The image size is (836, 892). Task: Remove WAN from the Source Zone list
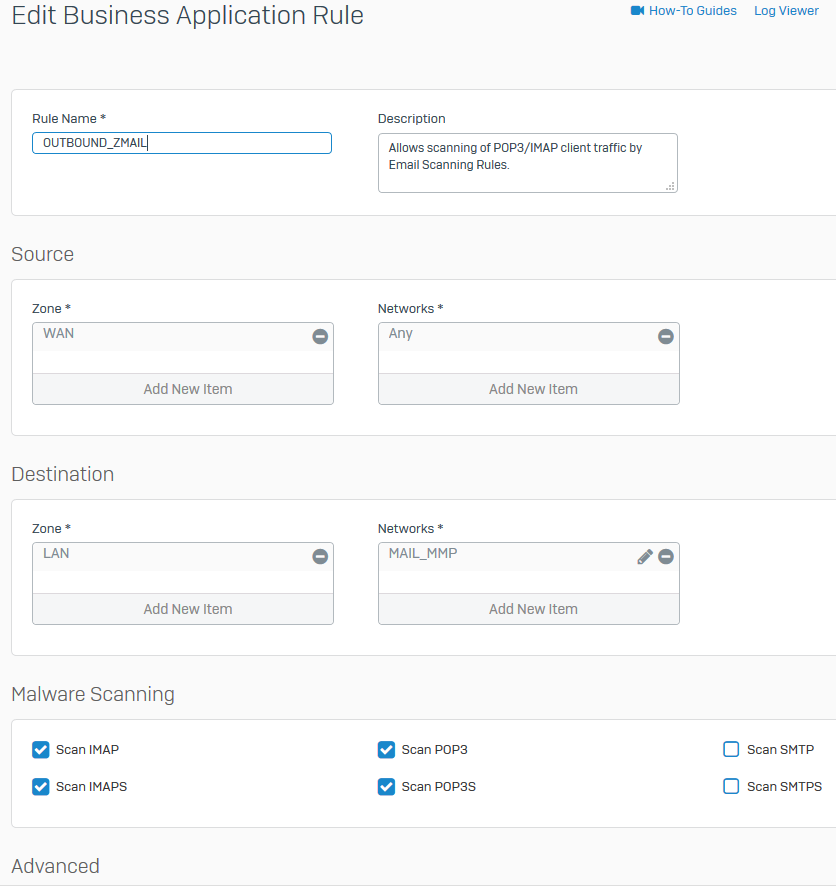[320, 337]
